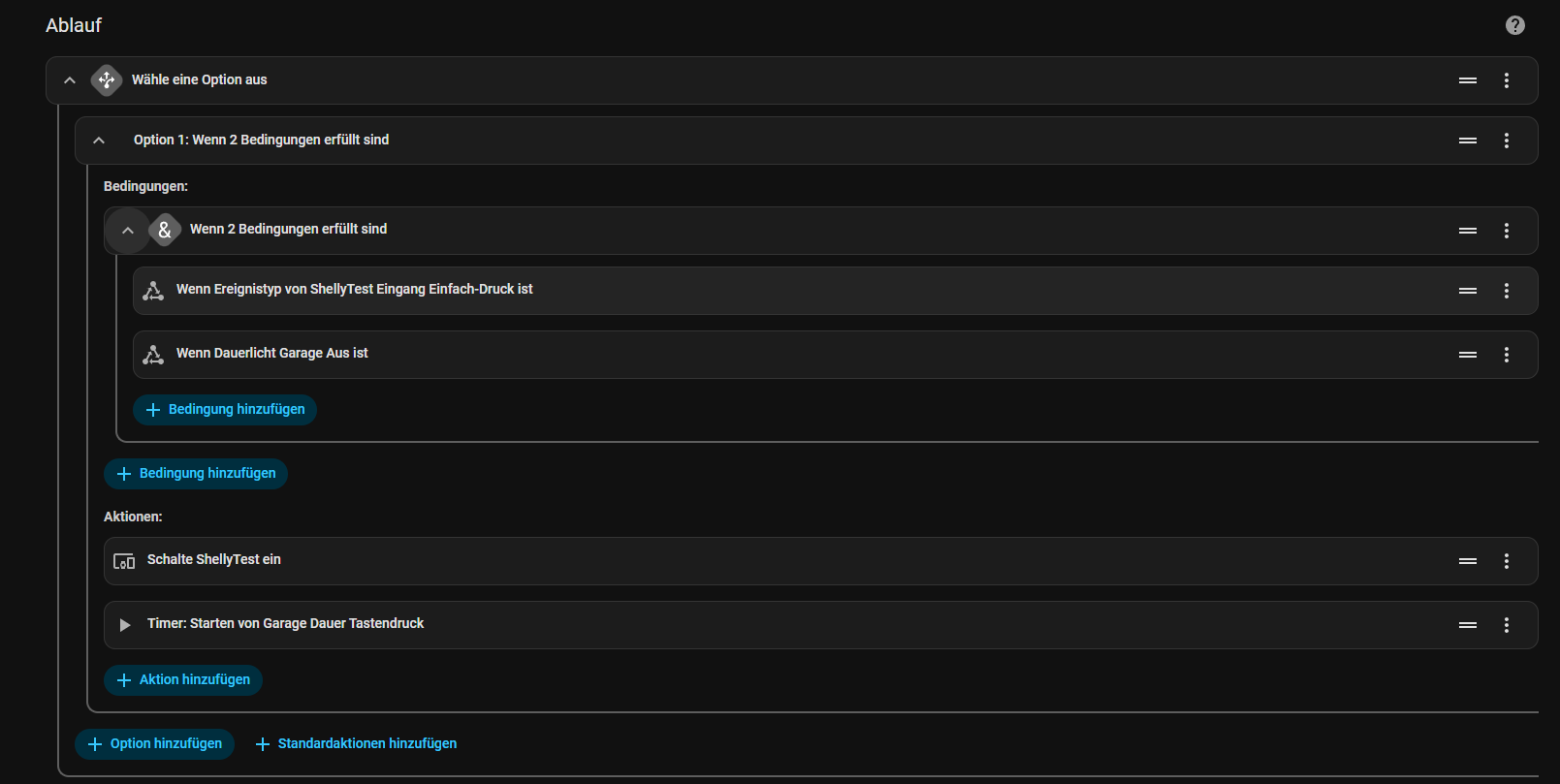1560x784 pixels.
Task: Open the help icon next to Ablauf
Action: (x=1514, y=25)
